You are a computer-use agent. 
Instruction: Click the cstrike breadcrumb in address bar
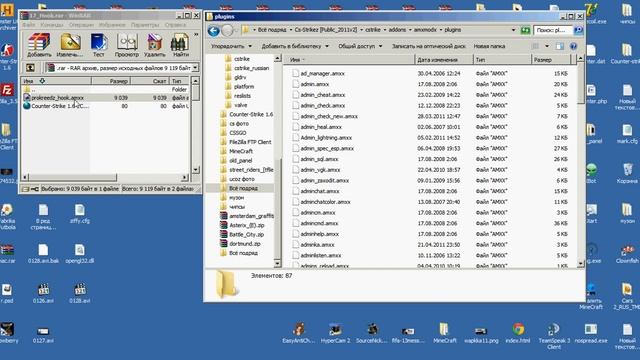click(373, 30)
